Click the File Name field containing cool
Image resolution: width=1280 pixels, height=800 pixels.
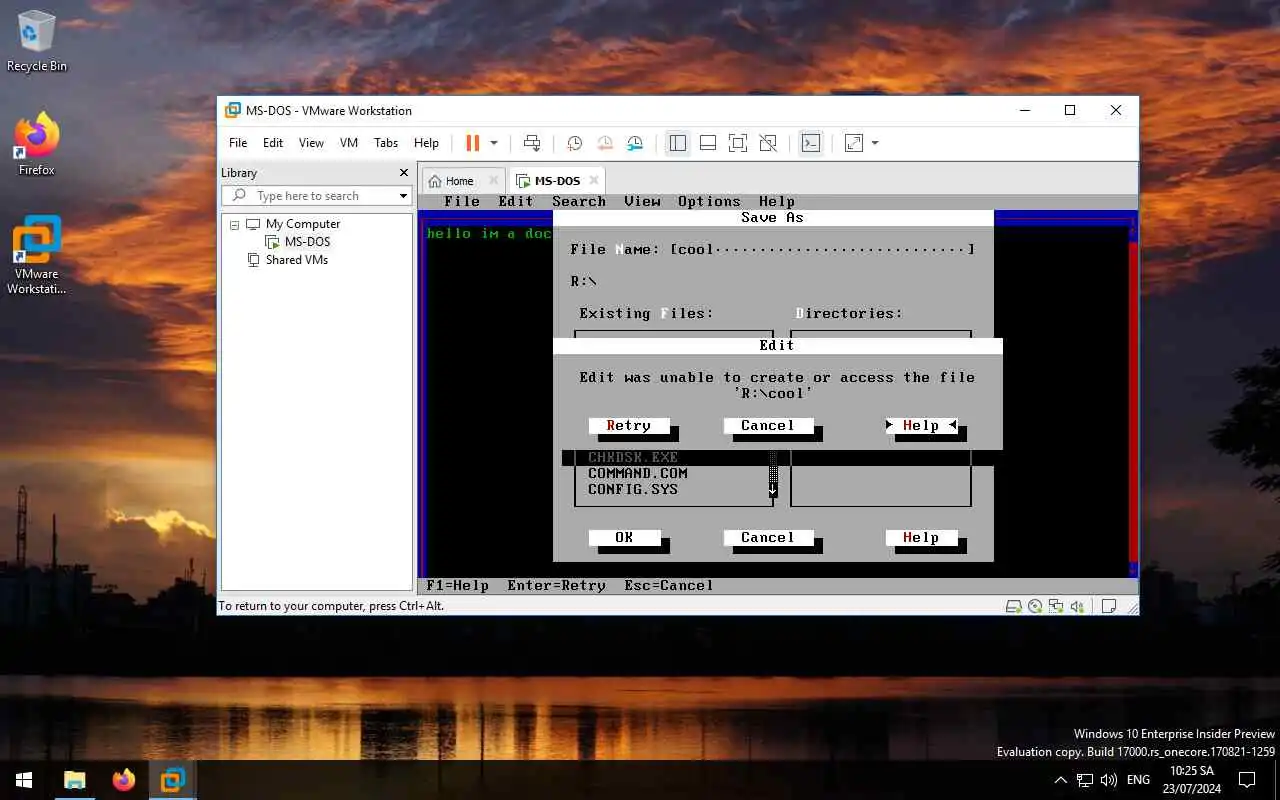click(822, 250)
